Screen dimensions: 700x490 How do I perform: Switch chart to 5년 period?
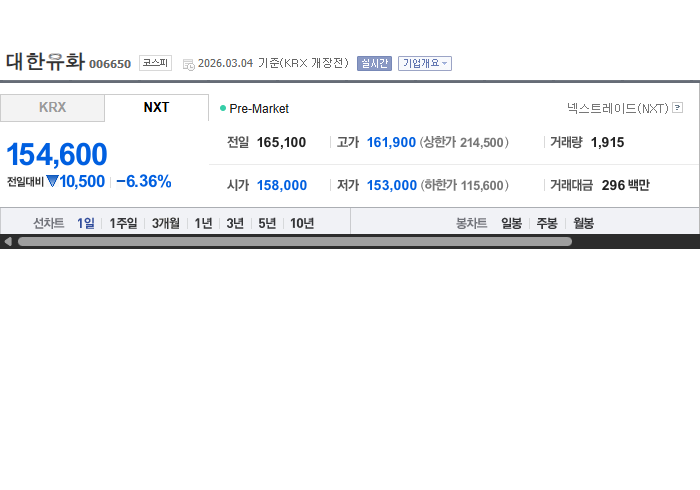(267, 223)
